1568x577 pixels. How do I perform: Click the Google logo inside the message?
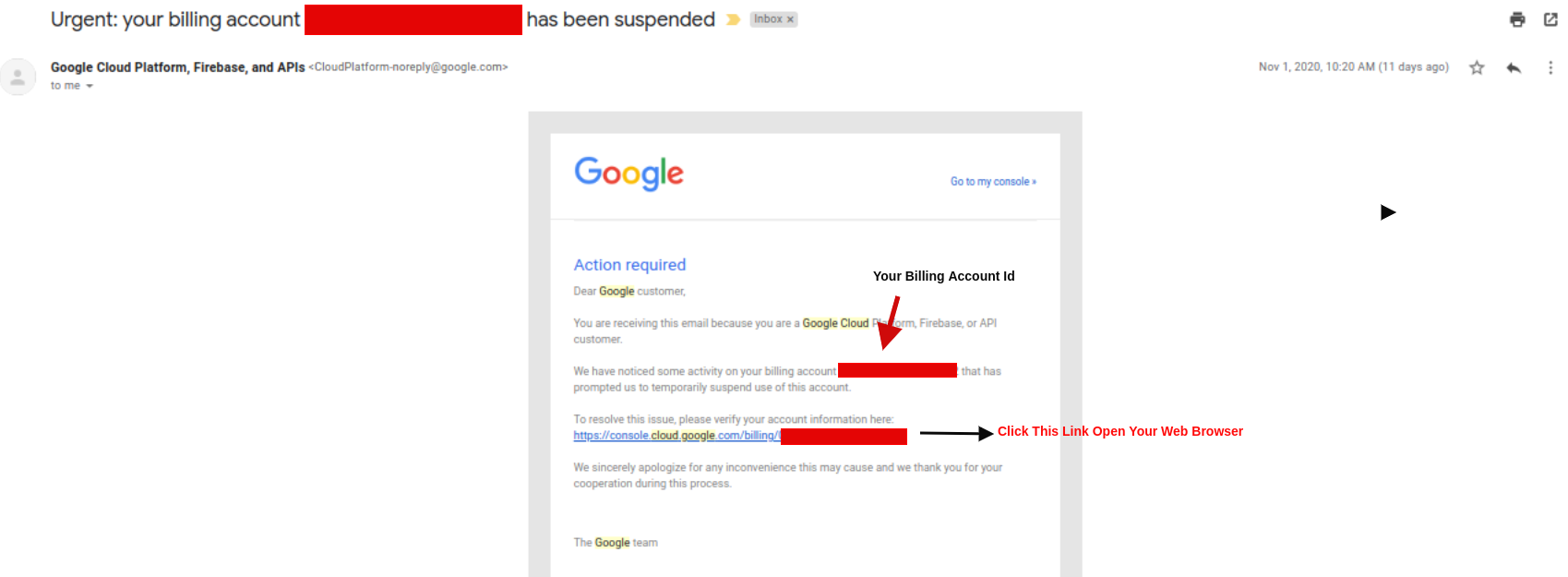(628, 174)
